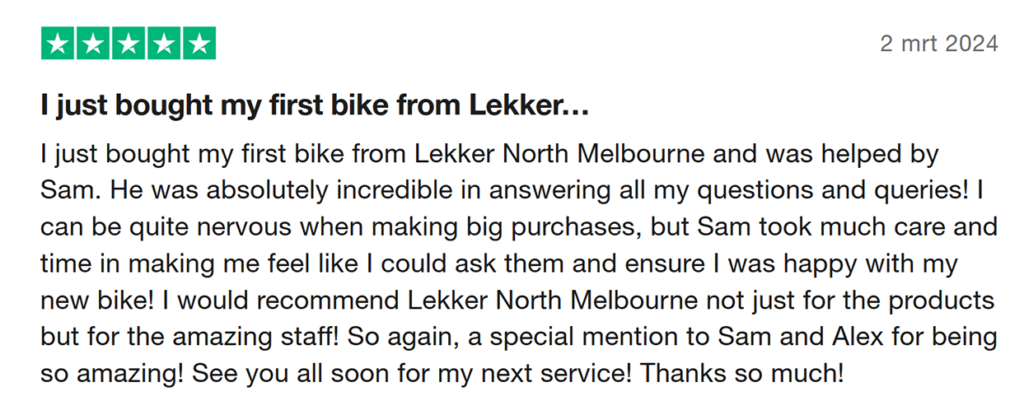Click the first green rating star
The width and height of the screenshot is (1024, 415).
(x=58, y=43)
